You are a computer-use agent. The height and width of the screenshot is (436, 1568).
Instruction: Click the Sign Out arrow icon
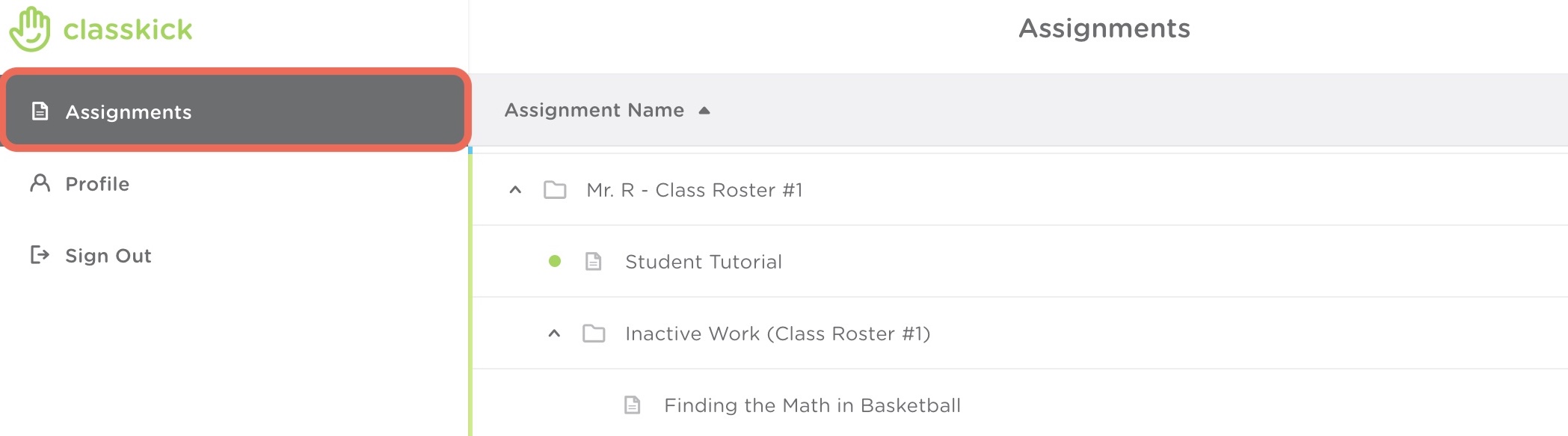pyautogui.click(x=40, y=255)
